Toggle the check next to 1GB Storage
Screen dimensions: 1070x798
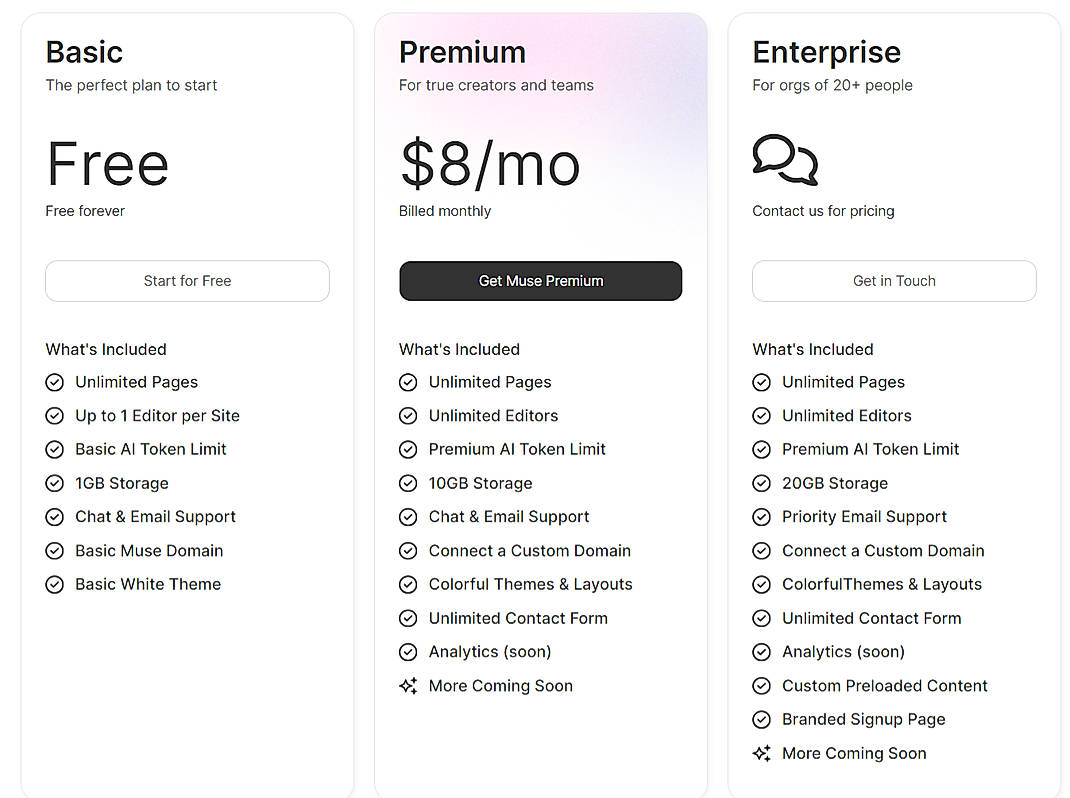click(x=54, y=483)
